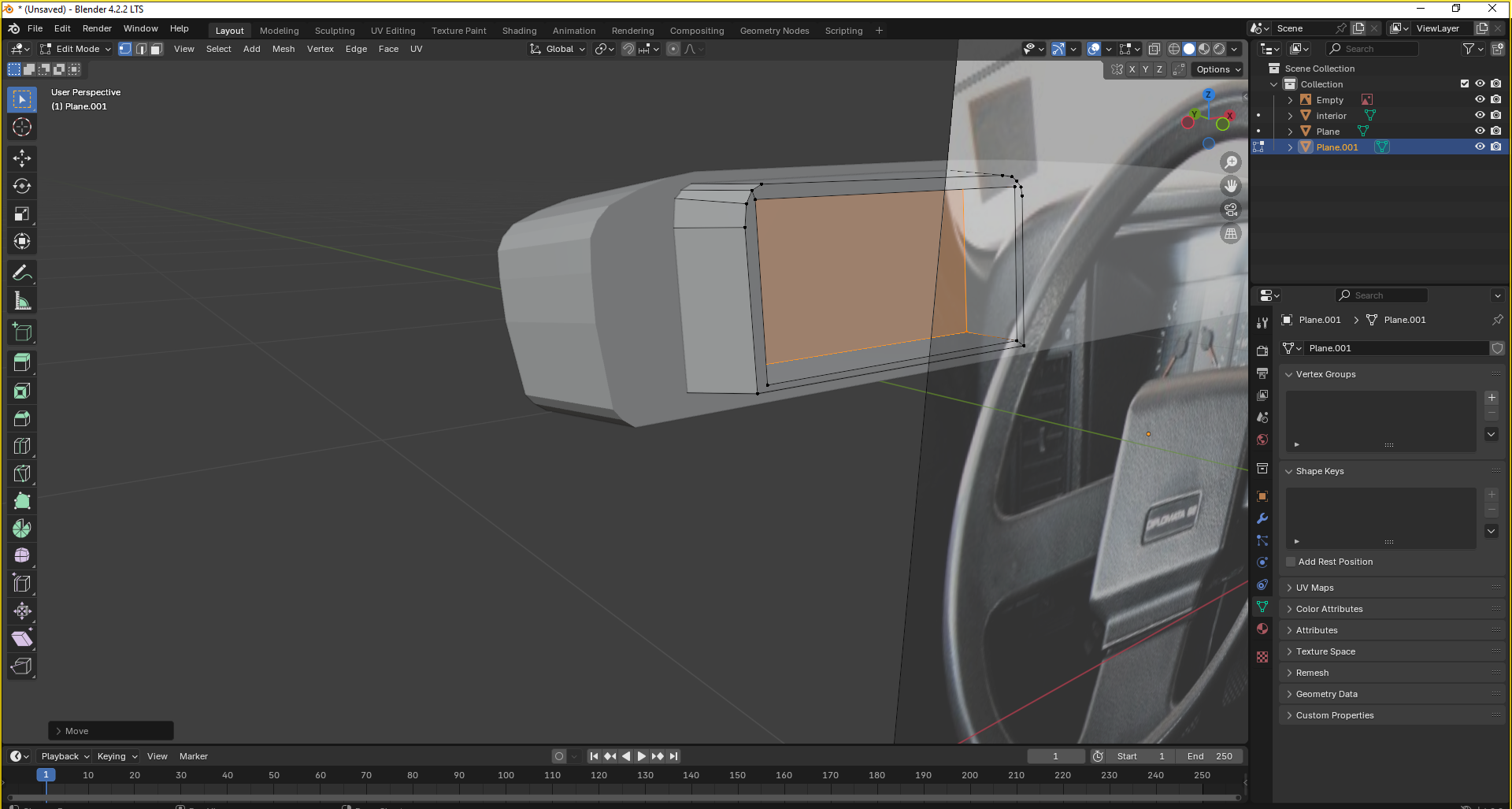Open the Edit Mode dropdown
1512x809 pixels.
pos(76,49)
